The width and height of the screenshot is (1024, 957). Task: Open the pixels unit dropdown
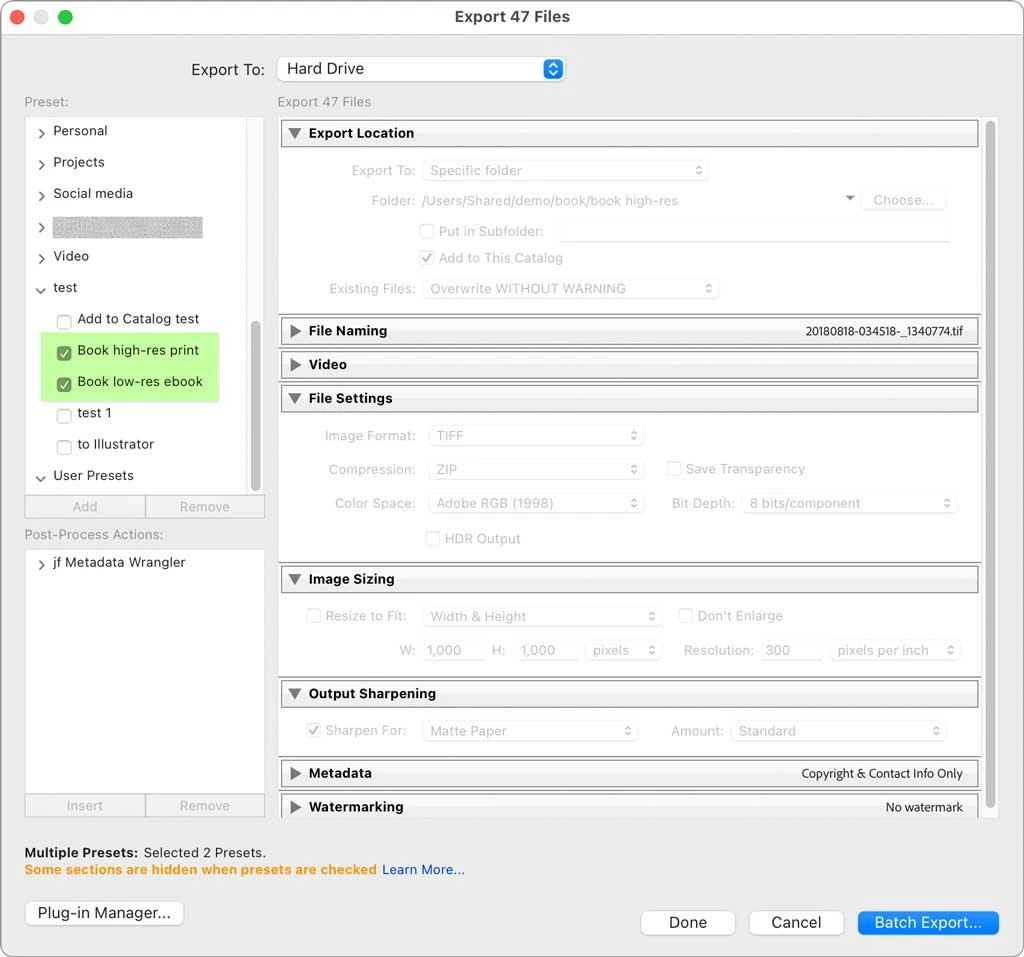click(x=623, y=650)
